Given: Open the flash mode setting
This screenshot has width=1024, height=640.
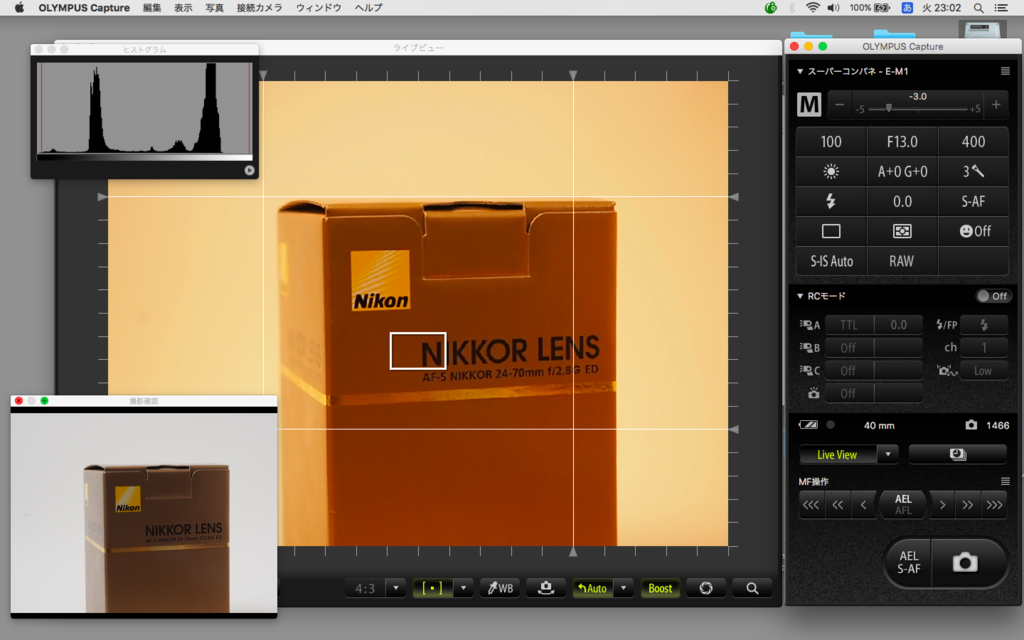Looking at the screenshot, I should [x=830, y=202].
